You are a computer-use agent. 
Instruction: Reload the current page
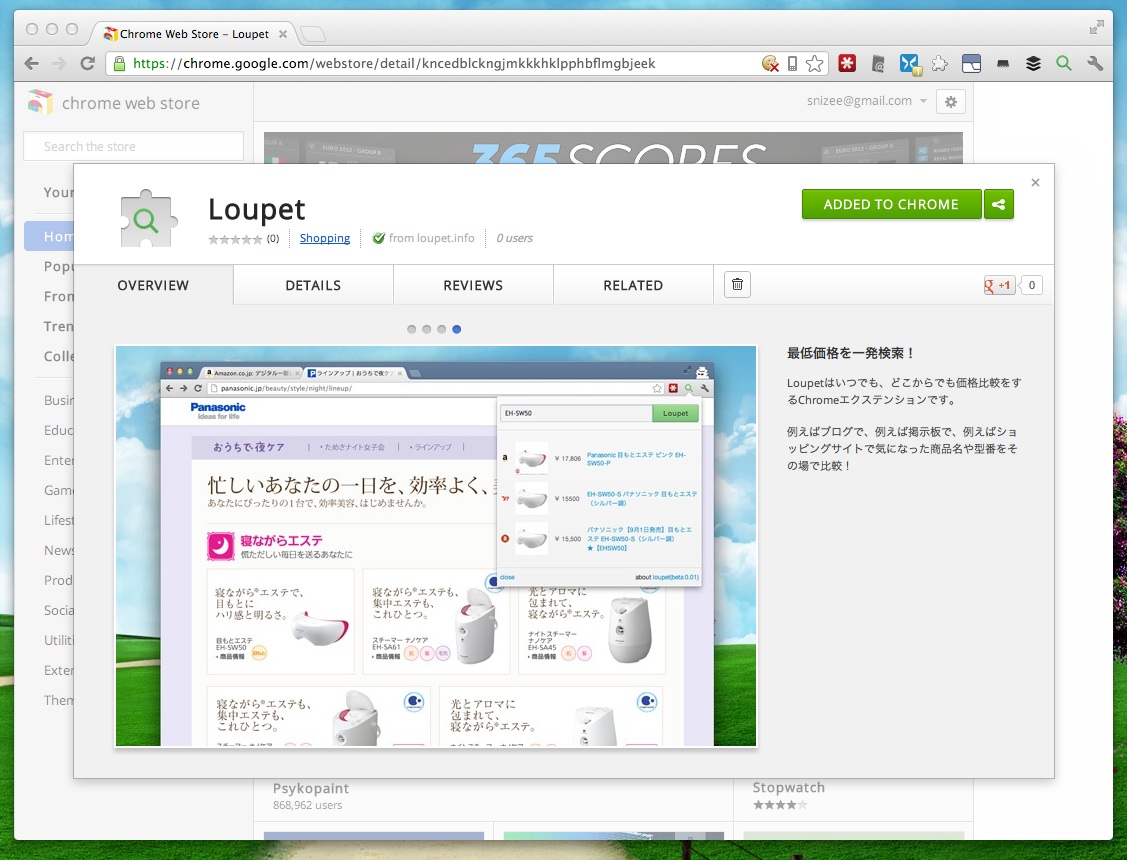pyautogui.click(x=88, y=63)
